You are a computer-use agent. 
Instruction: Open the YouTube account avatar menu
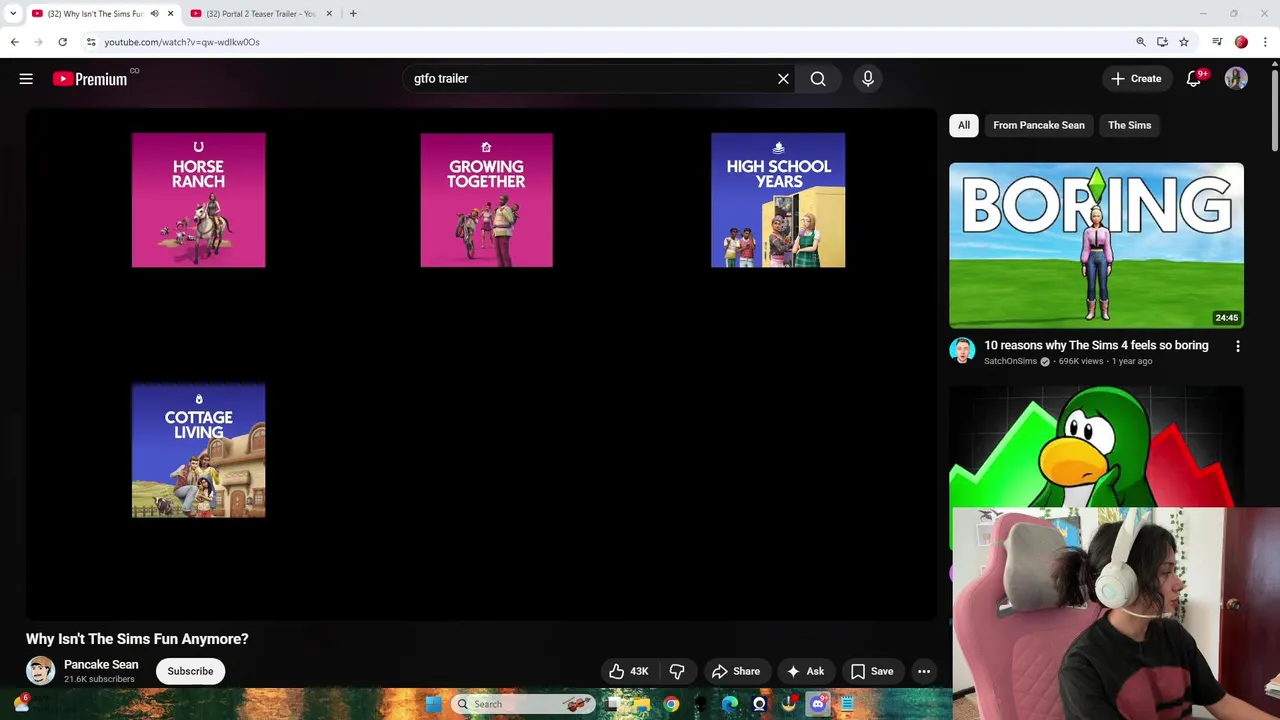click(x=1236, y=79)
